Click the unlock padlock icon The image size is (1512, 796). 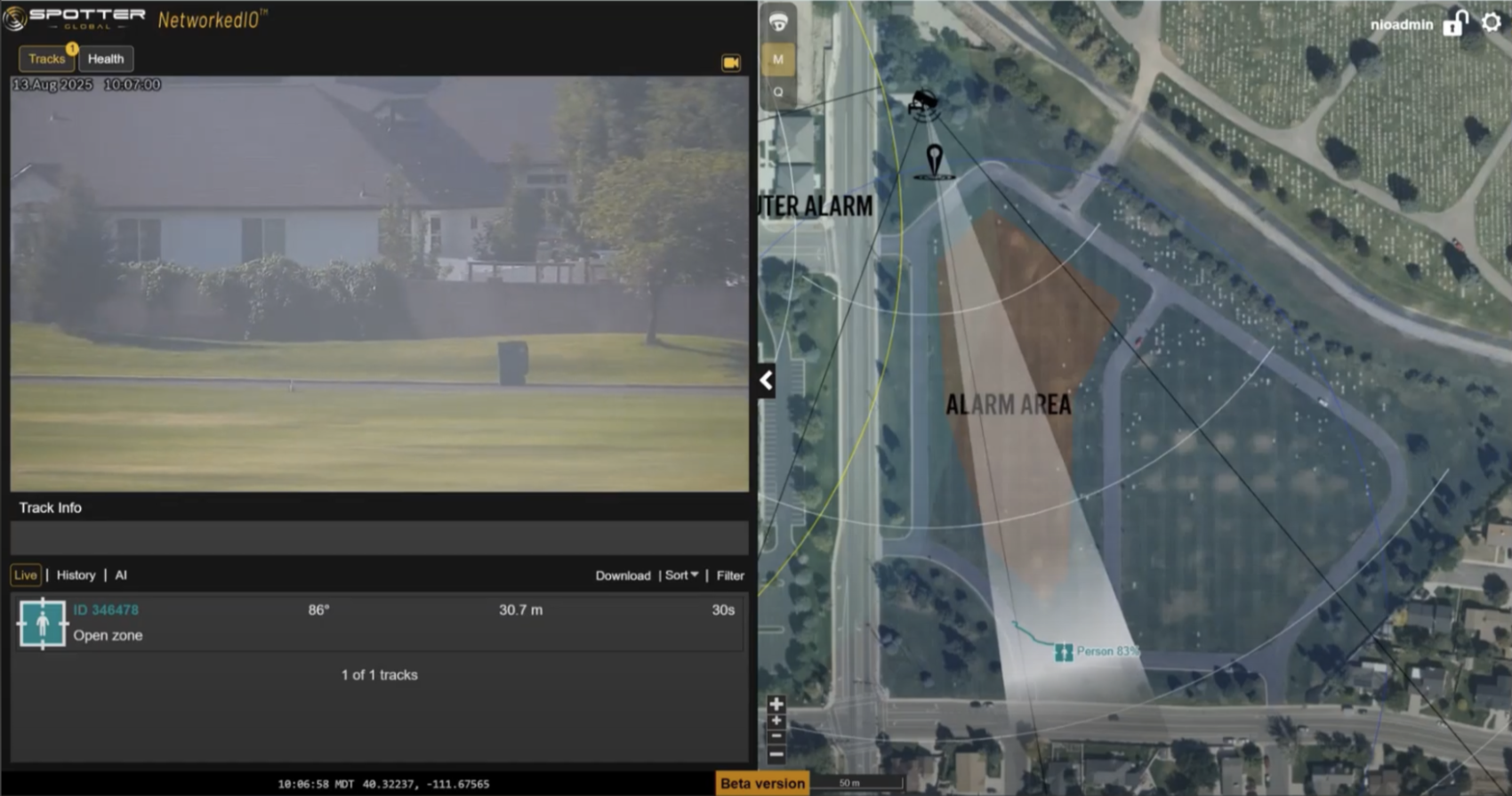click(x=1455, y=23)
